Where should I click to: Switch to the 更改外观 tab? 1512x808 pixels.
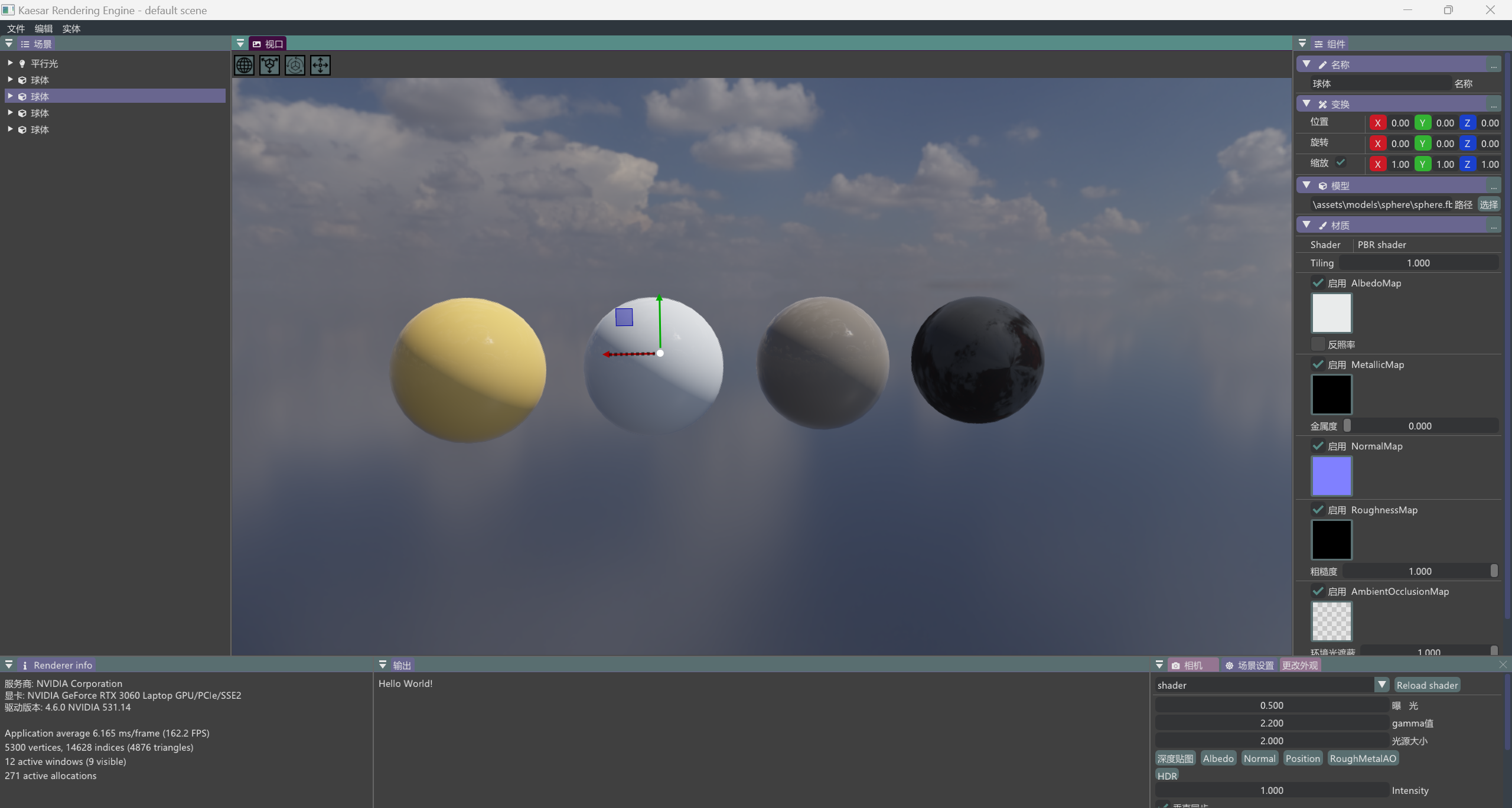(1299, 665)
